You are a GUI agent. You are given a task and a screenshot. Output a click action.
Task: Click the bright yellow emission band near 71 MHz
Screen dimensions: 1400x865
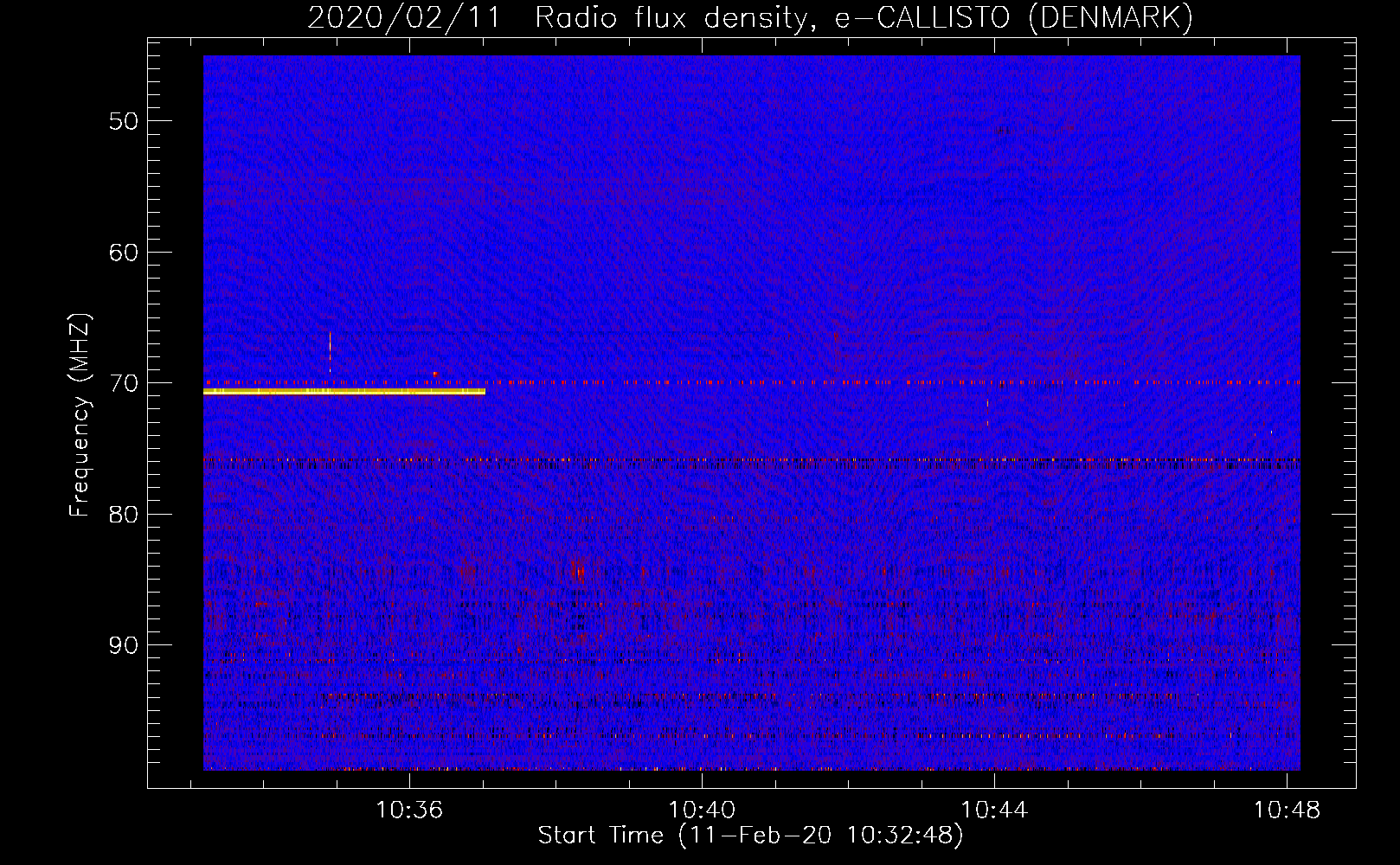click(x=344, y=392)
